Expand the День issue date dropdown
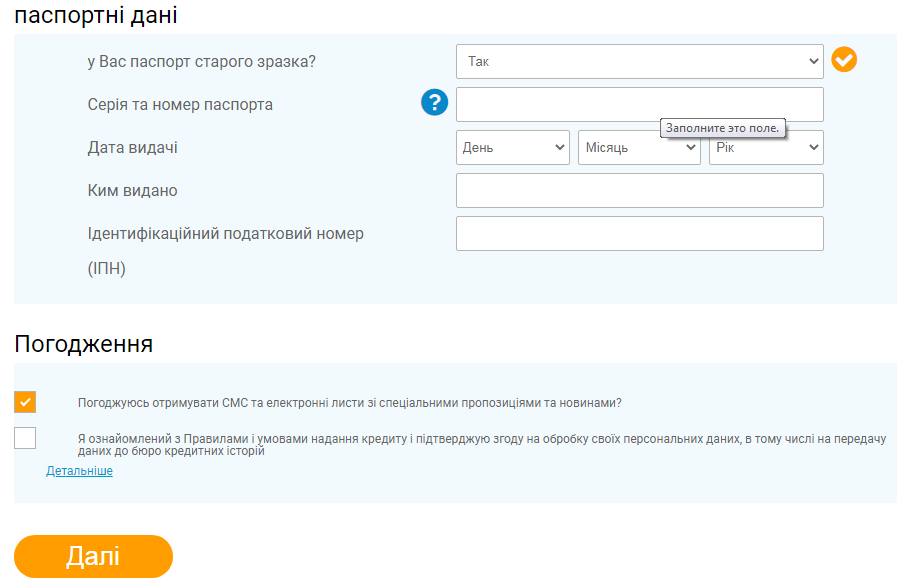 pyautogui.click(x=512, y=147)
